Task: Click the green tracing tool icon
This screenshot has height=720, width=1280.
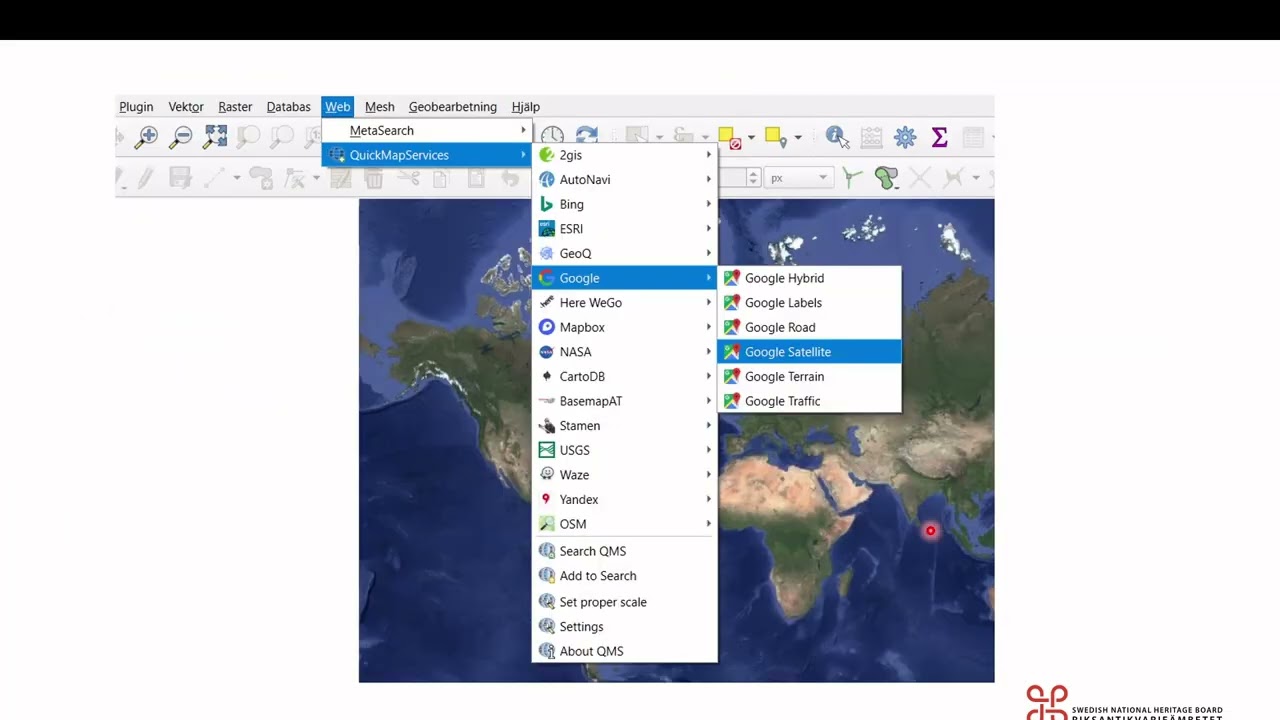Action: tap(852, 178)
